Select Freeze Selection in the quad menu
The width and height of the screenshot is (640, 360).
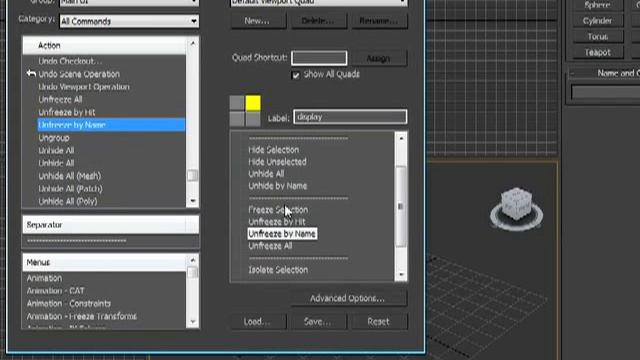tap(278, 210)
